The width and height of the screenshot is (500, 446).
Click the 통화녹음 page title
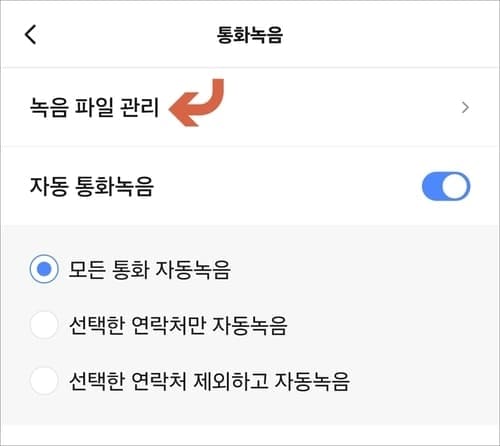pos(250,35)
